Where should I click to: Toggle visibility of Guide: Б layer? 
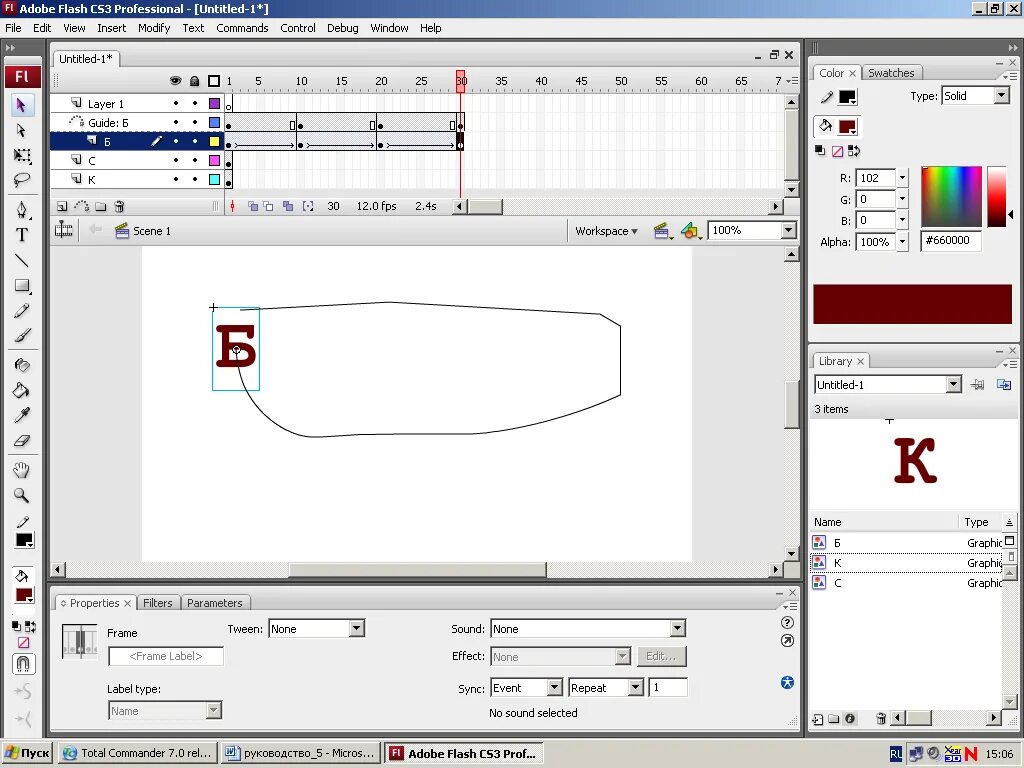pos(176,122)
